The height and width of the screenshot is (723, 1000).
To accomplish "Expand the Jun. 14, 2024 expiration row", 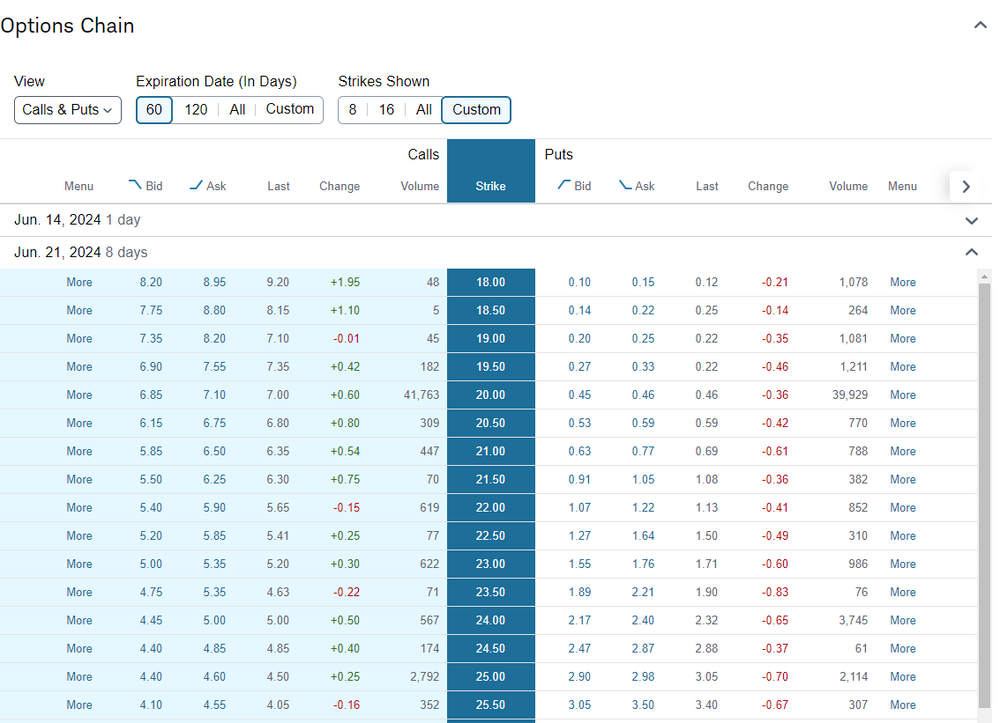I will click(x=971, y=220).
